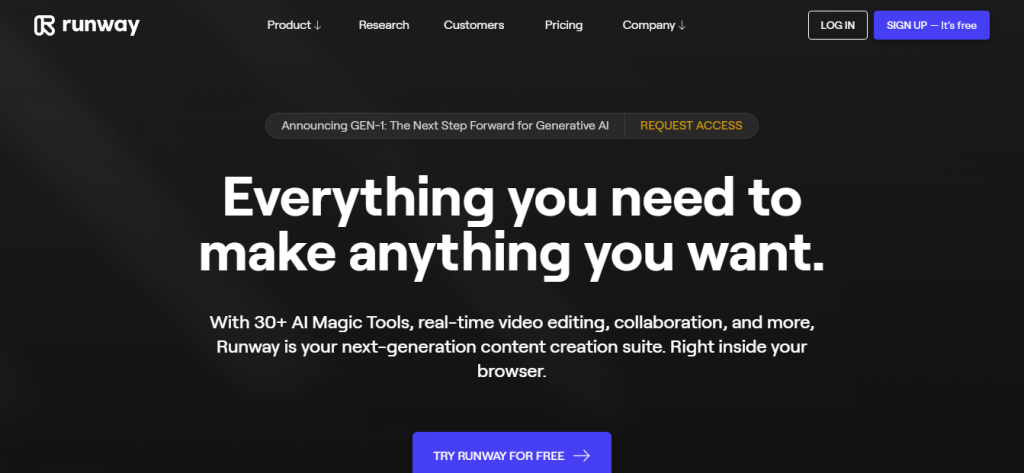Image resolution: width=1024 pixels, height=473 pixels.
Task: Click the text 'make anything you want.'
Action: pyautogui.click(x=511, y=254)
